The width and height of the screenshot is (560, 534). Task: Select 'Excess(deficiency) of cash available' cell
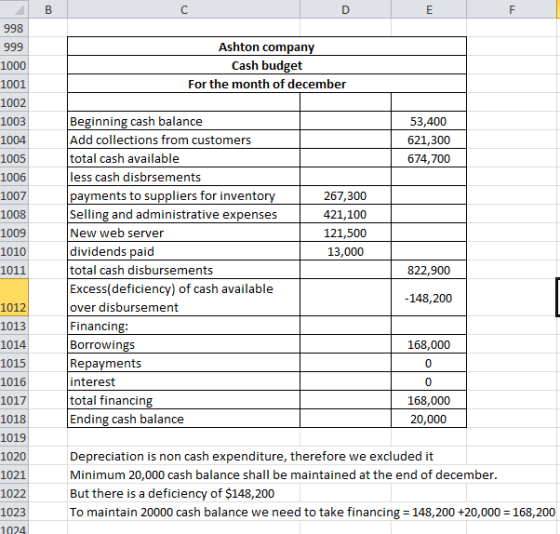pos(184,297)
